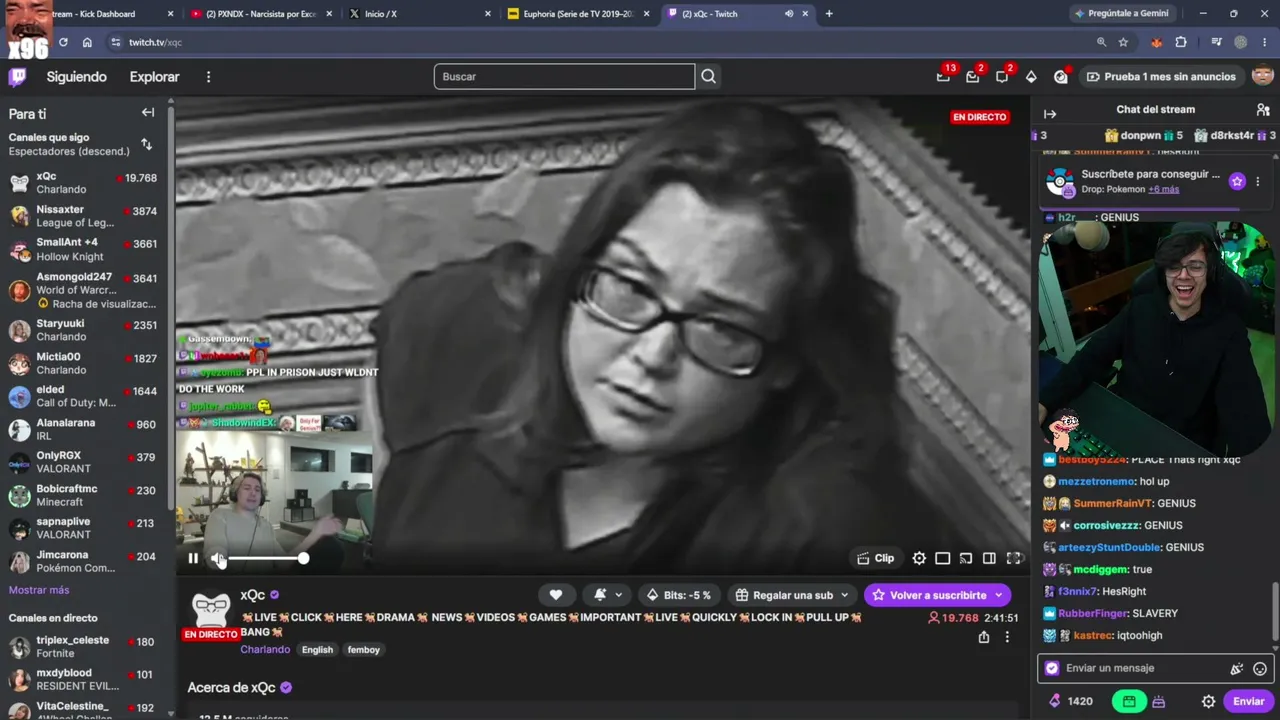Open the chat community users icon
The height and width of the screenshot is (720, 1280).
pos(1263,110)
